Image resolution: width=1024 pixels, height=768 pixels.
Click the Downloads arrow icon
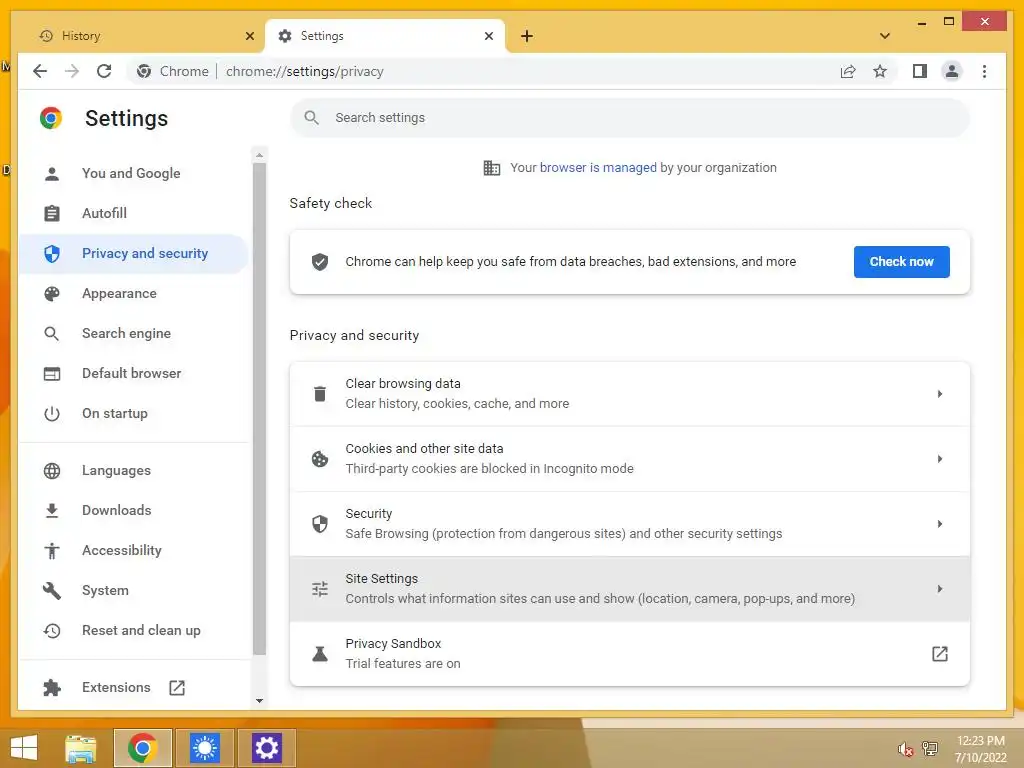click(52, 511)
